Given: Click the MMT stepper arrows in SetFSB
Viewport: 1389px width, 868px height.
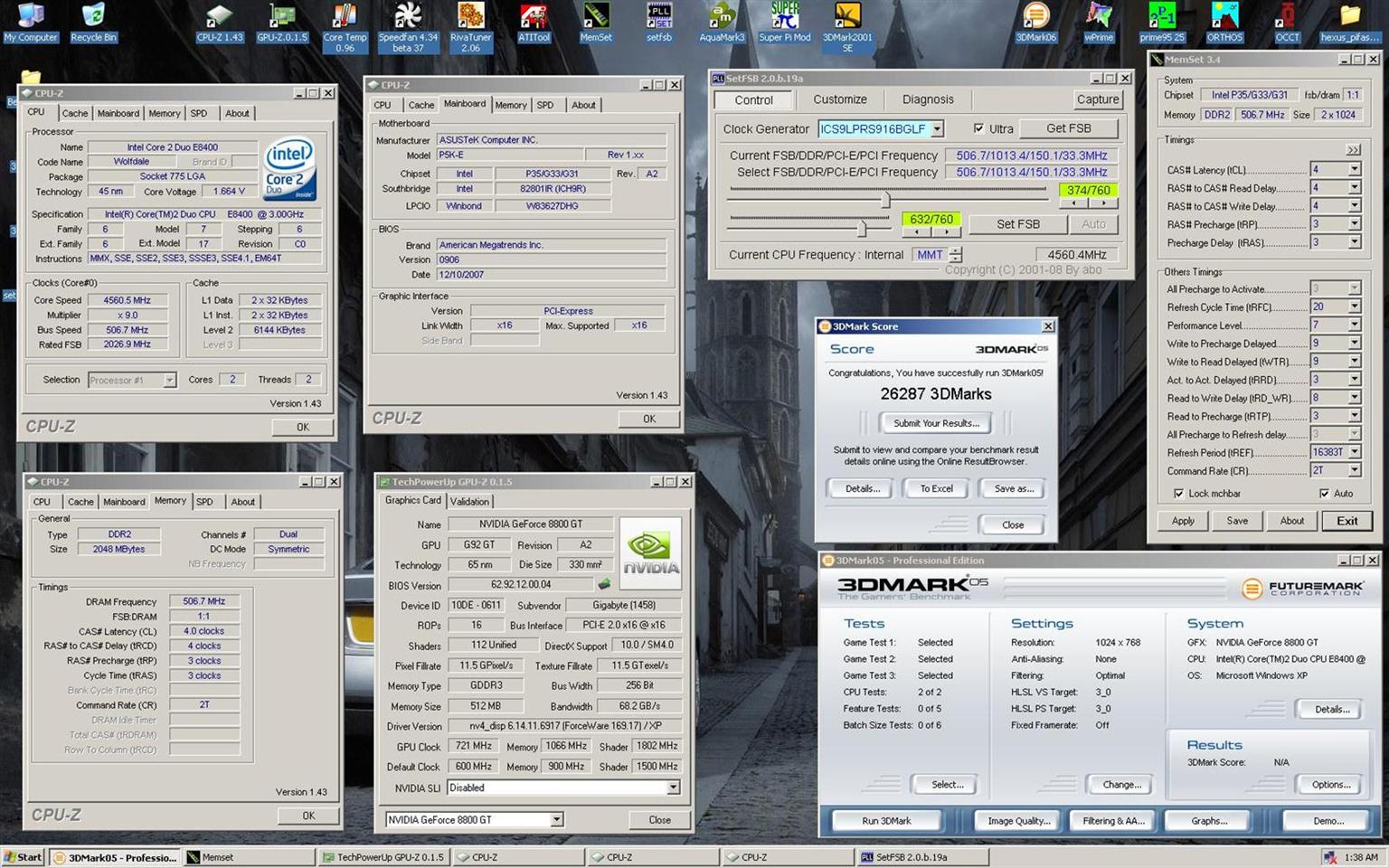Looking at the screenshot, I should [956, 255].
